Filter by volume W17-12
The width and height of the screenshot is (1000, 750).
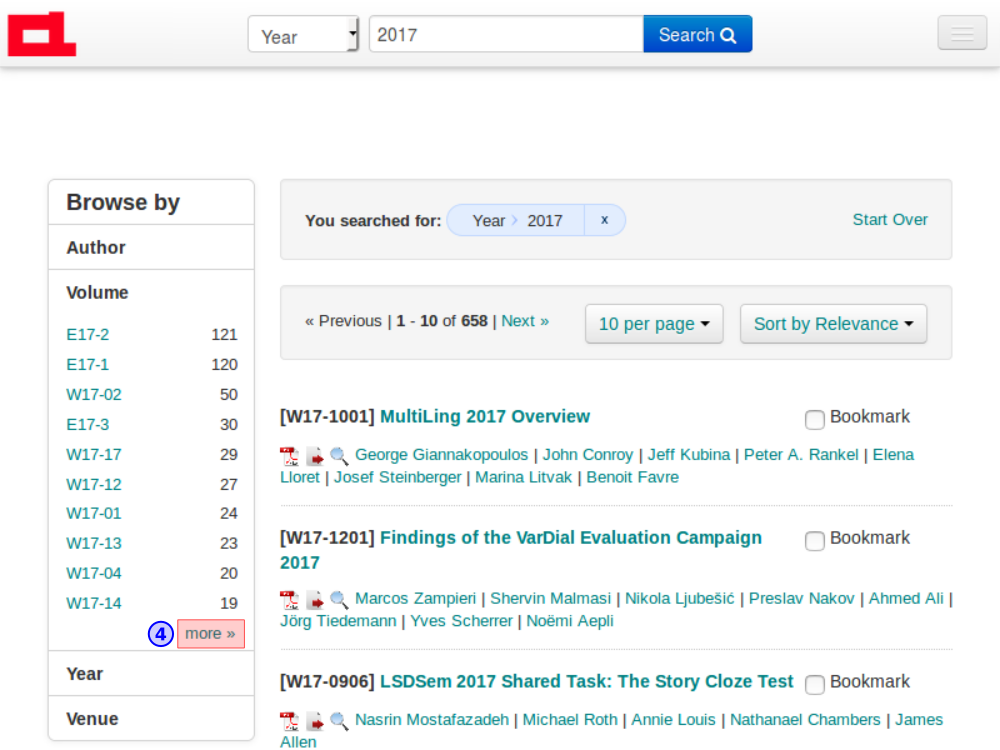[94, 485]
